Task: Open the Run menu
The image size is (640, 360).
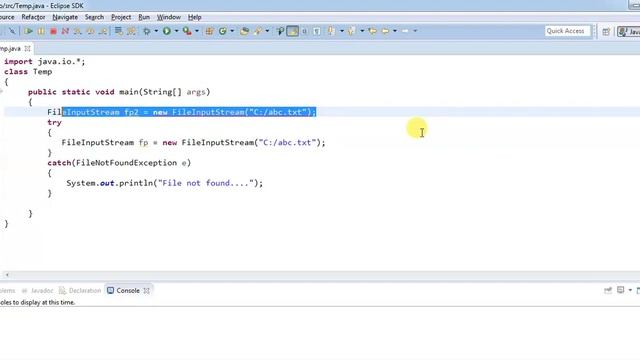Action: 144,17
